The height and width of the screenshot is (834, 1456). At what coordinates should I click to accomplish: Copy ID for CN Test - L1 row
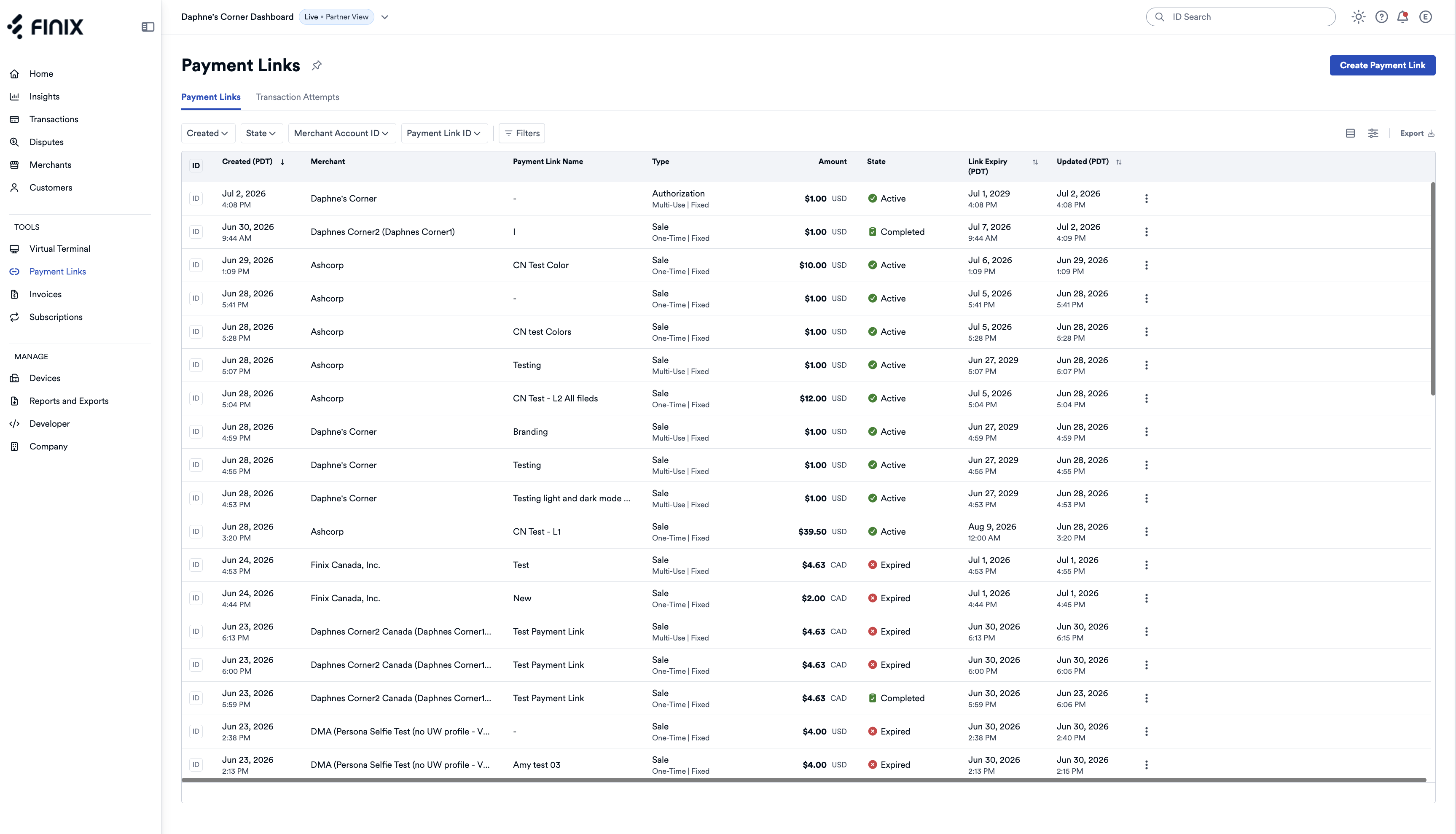(x=196, y=532)
